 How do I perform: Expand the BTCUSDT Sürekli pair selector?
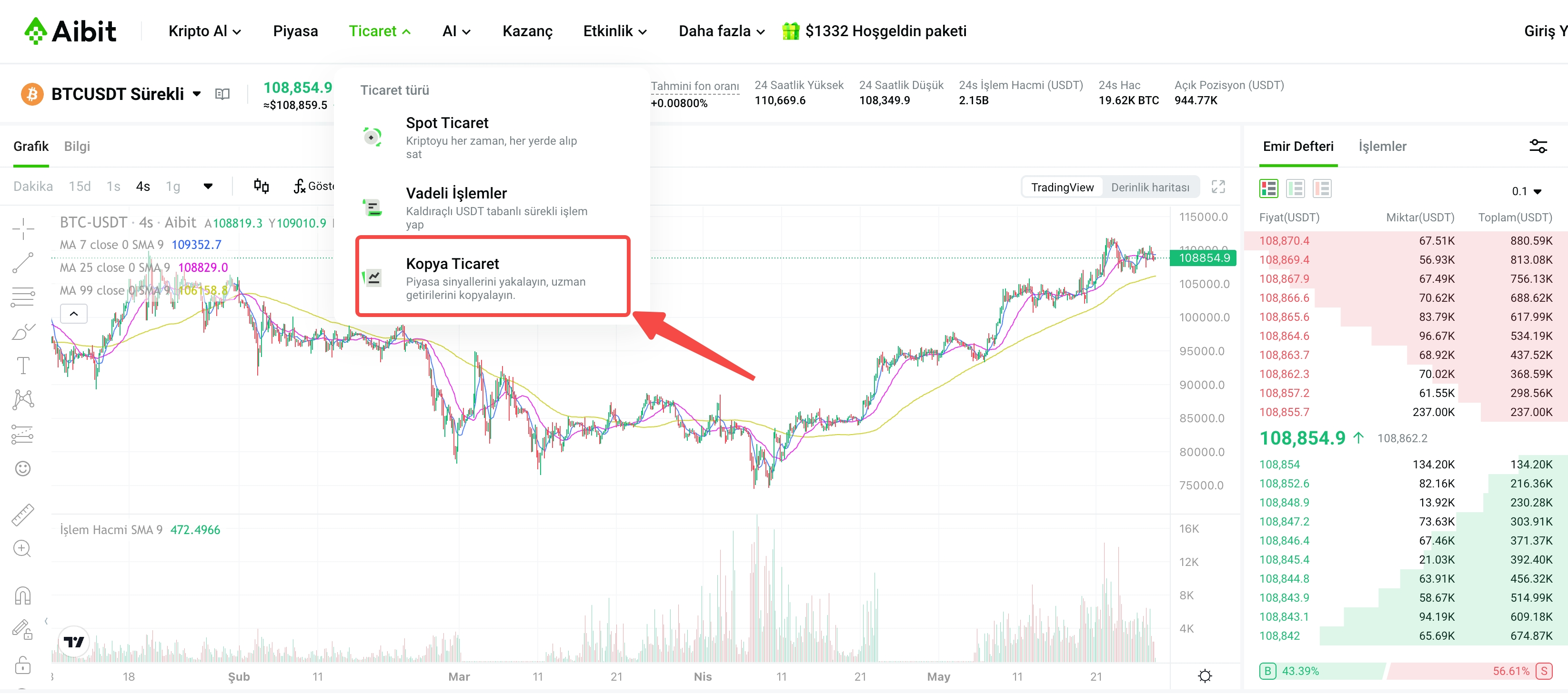pos(197,94)
